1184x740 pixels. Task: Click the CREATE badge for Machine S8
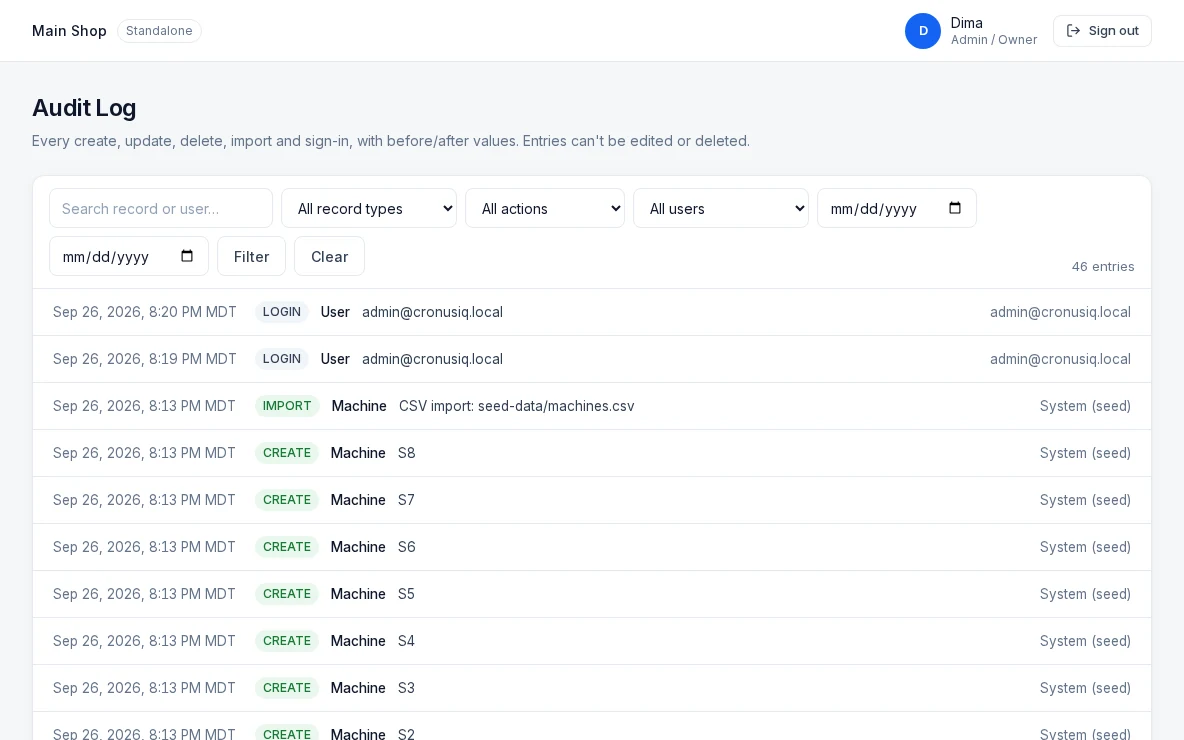click(x=287, y=452)
